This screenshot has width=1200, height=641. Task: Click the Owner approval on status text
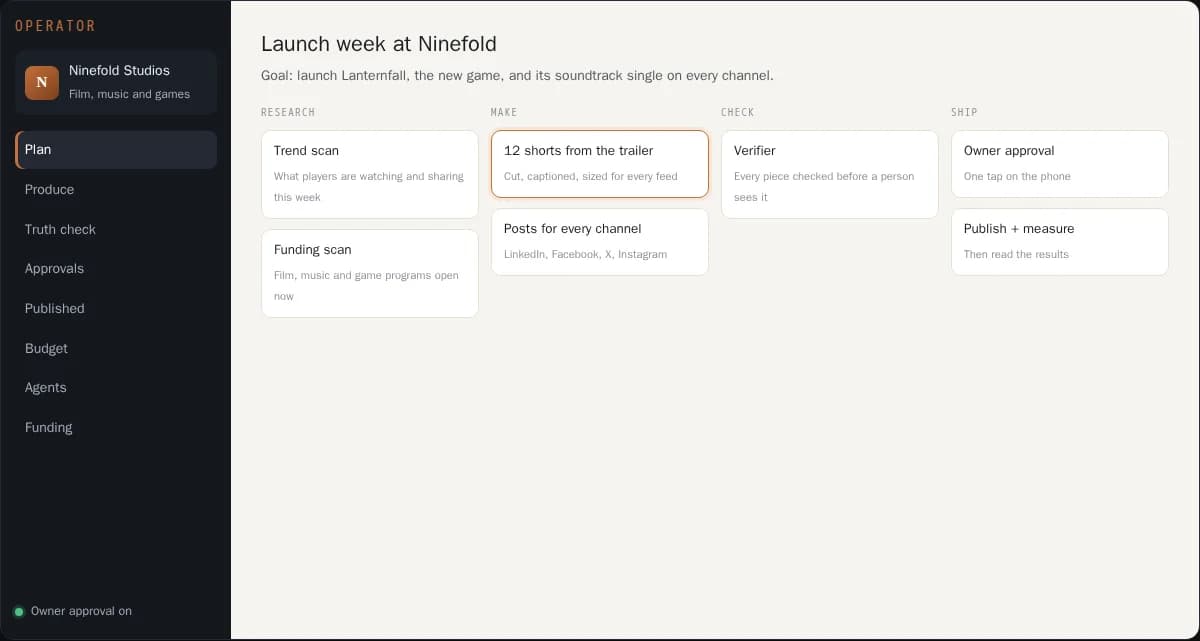click(x=81, y=611)
